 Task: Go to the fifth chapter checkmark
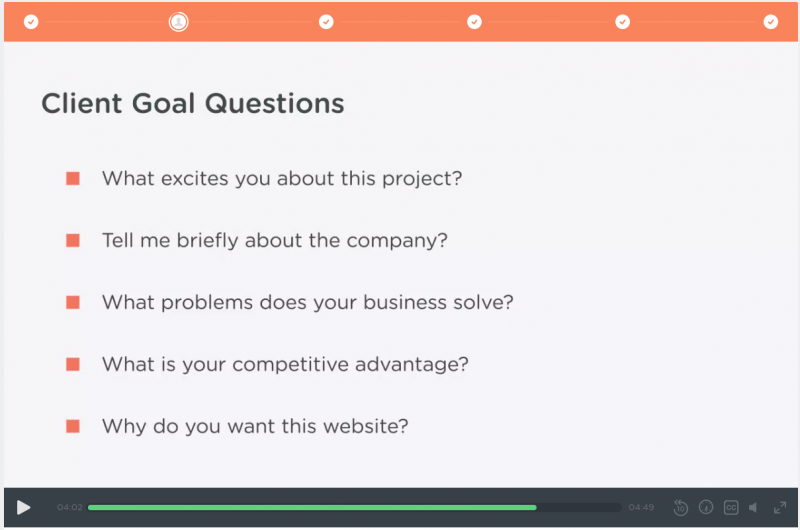tap(622, 22)
